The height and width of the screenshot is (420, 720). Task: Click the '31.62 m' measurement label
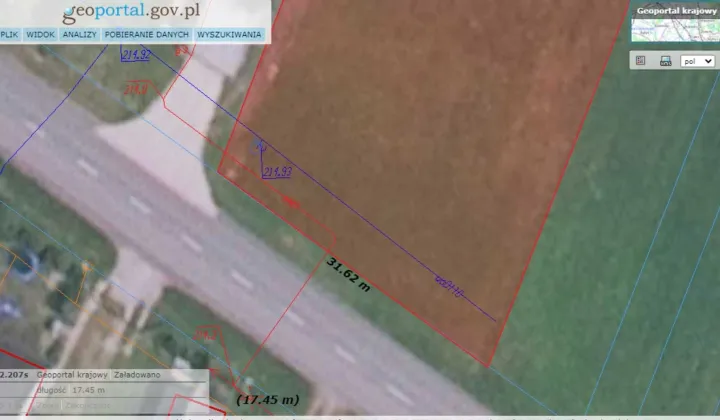pyautogui.click(x=348, y=274)
